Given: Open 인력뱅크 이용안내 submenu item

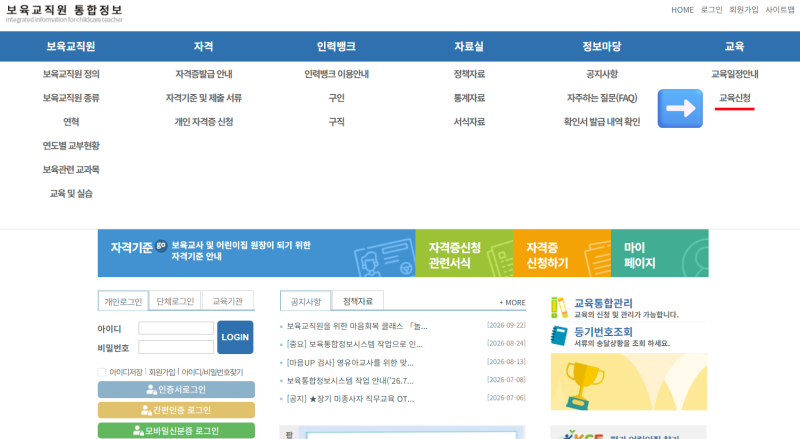Looking at the screenshot, I should click(x=336, y=74).
